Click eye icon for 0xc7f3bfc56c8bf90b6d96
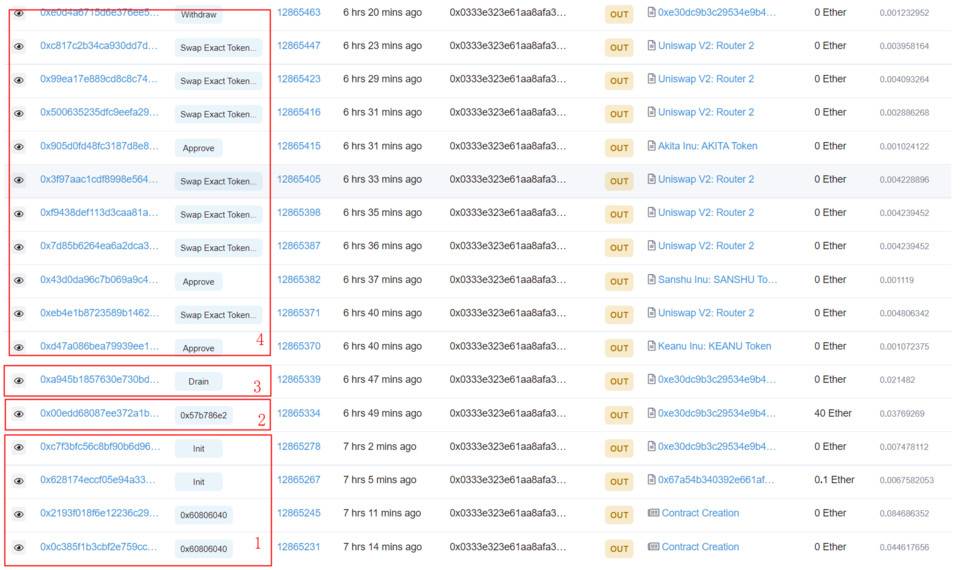This screenshot has height=570, width=960. (x=19, y=448)
